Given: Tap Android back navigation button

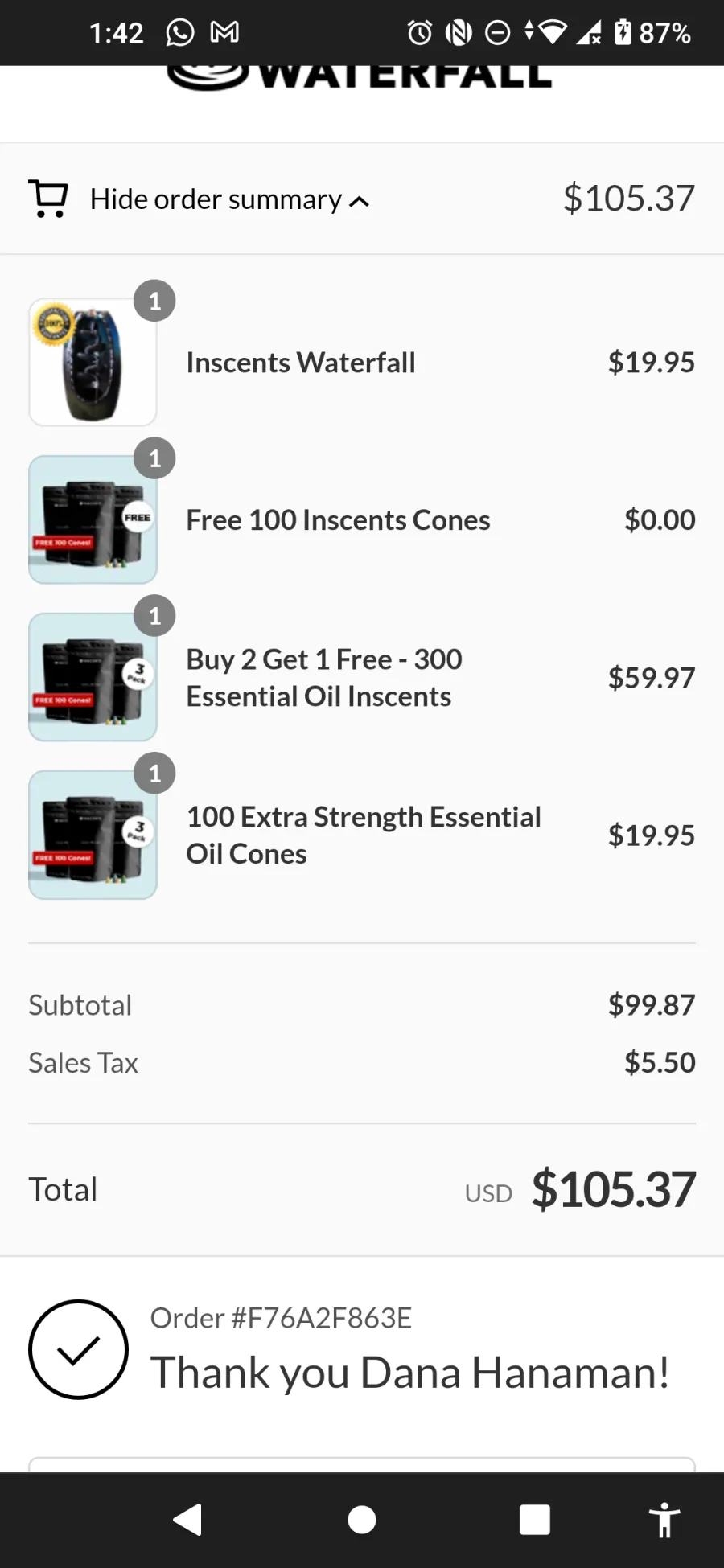Looking at the screenshot, I should [x=187, y=1520].
